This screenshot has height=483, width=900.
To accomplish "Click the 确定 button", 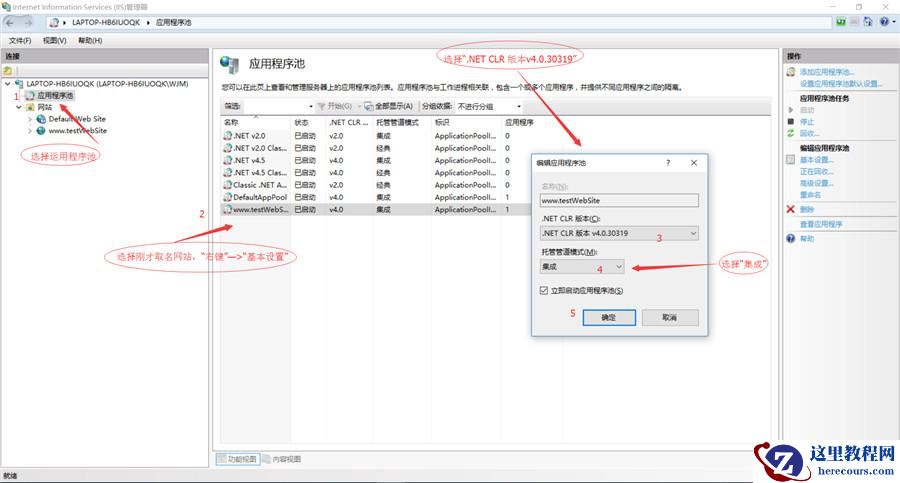I will point(609,318).
